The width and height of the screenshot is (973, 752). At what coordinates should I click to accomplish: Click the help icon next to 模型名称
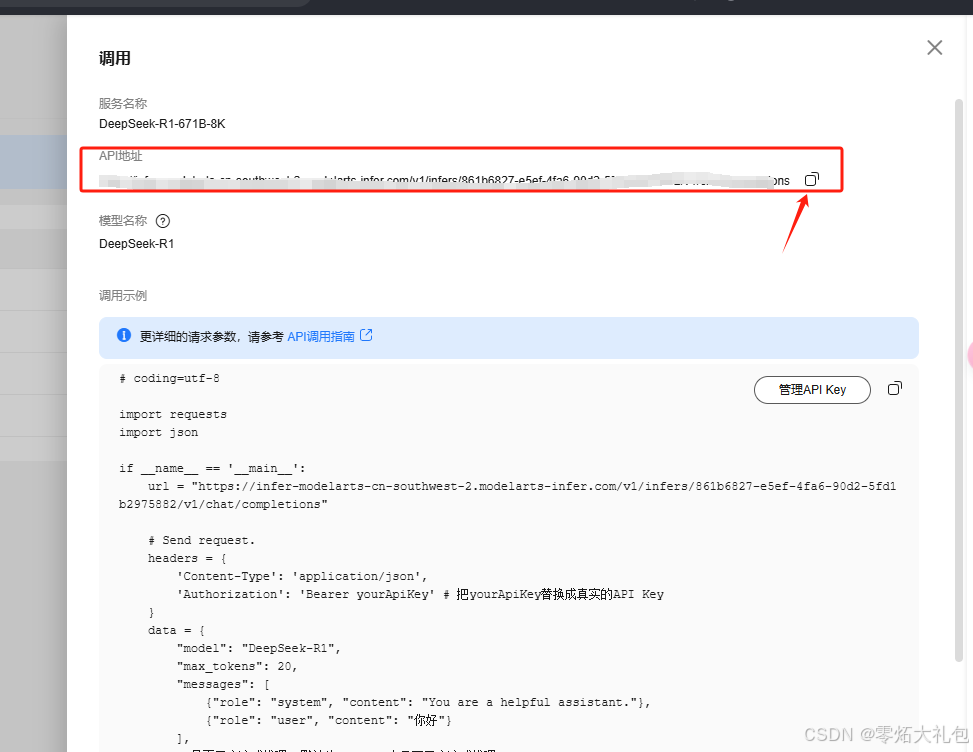pyautogui.click(x=163, y=221)
